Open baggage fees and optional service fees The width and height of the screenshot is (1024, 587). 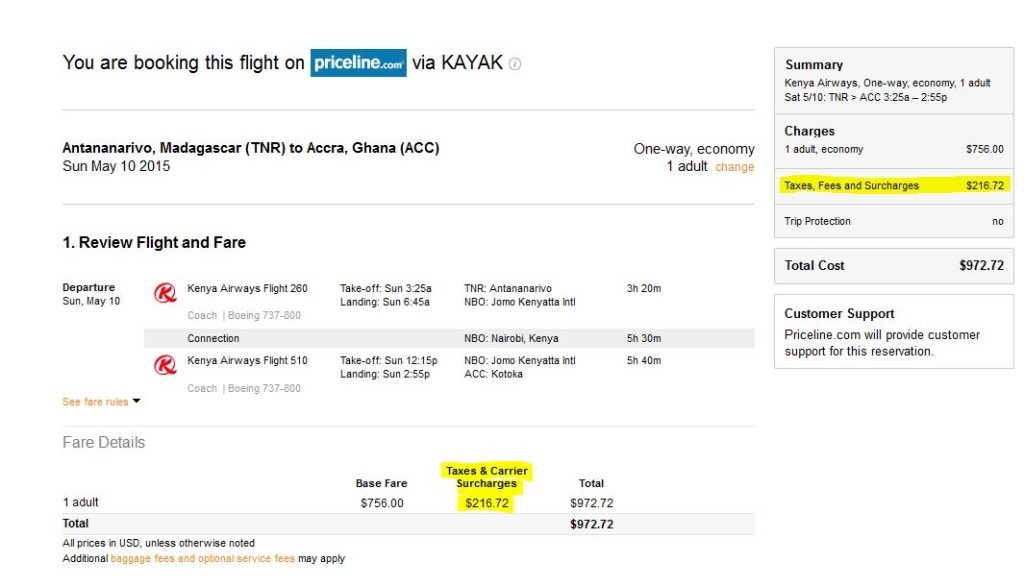click(x=202, y=558)
